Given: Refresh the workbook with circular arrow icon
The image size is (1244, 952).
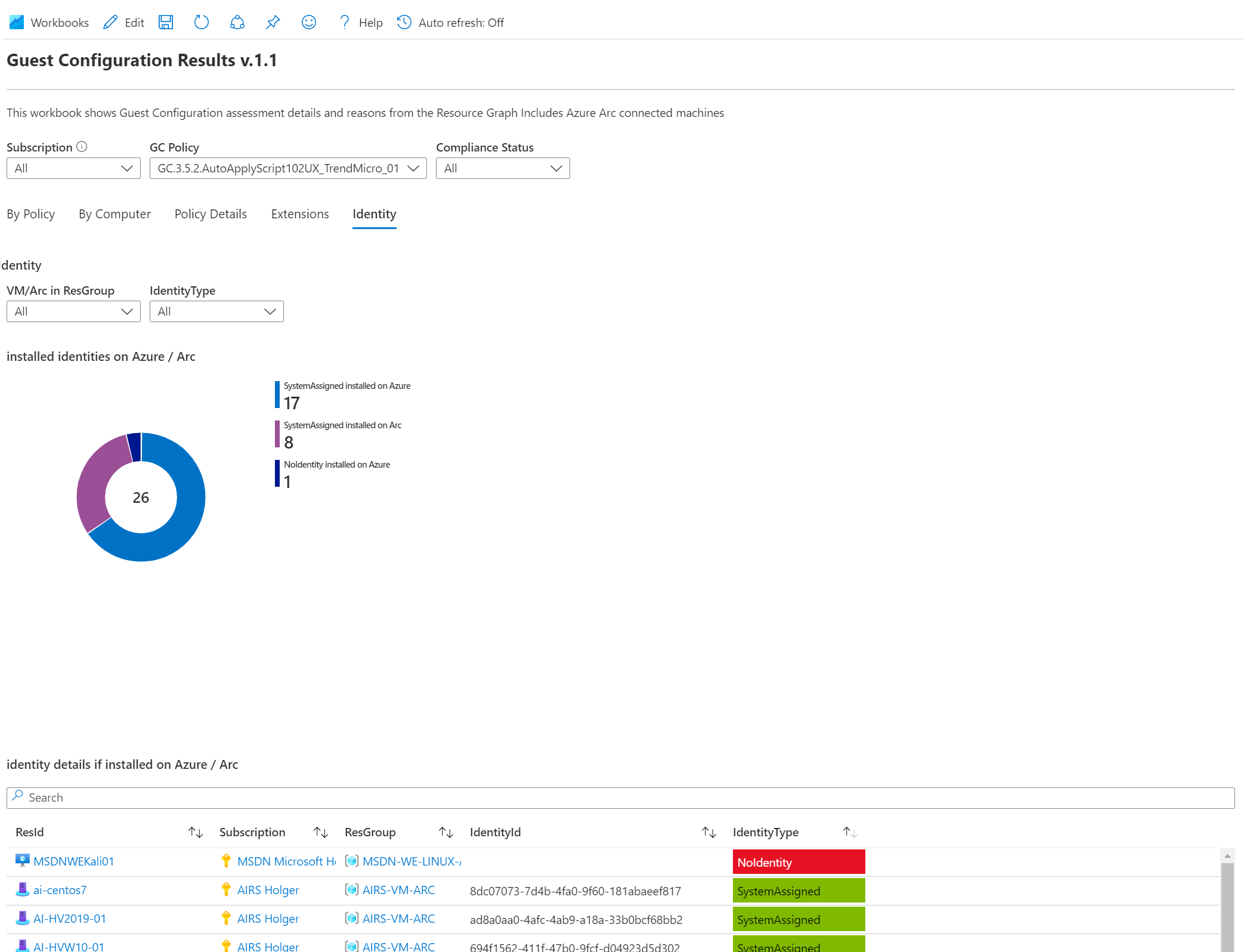Looking at the screenshot, I should point(202,23).
